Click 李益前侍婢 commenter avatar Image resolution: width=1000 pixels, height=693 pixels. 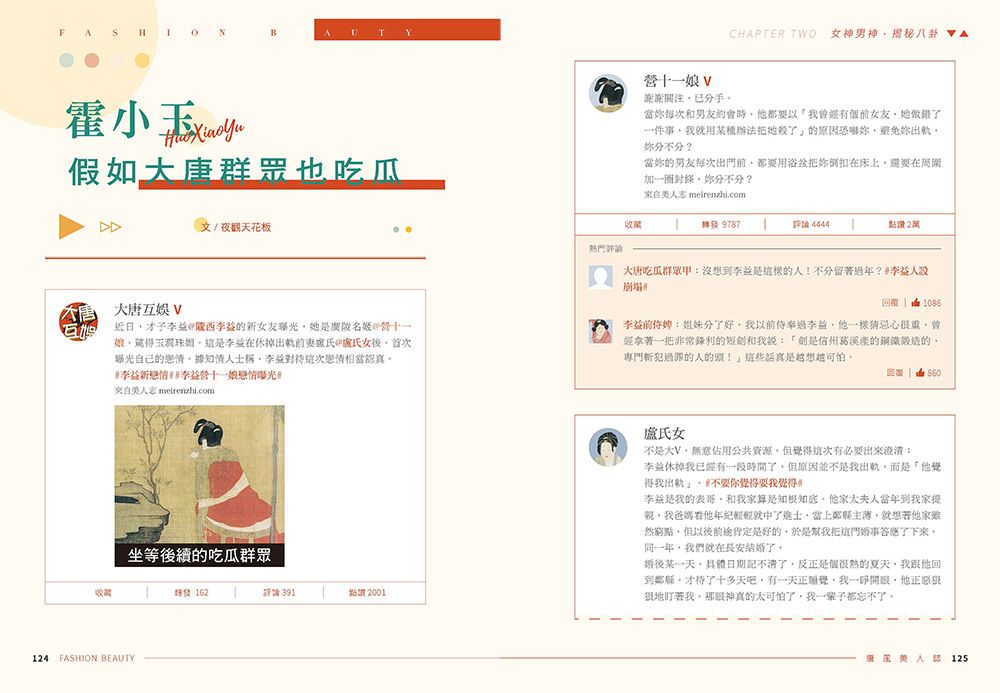pyautogui.click(x=601, y=332)
